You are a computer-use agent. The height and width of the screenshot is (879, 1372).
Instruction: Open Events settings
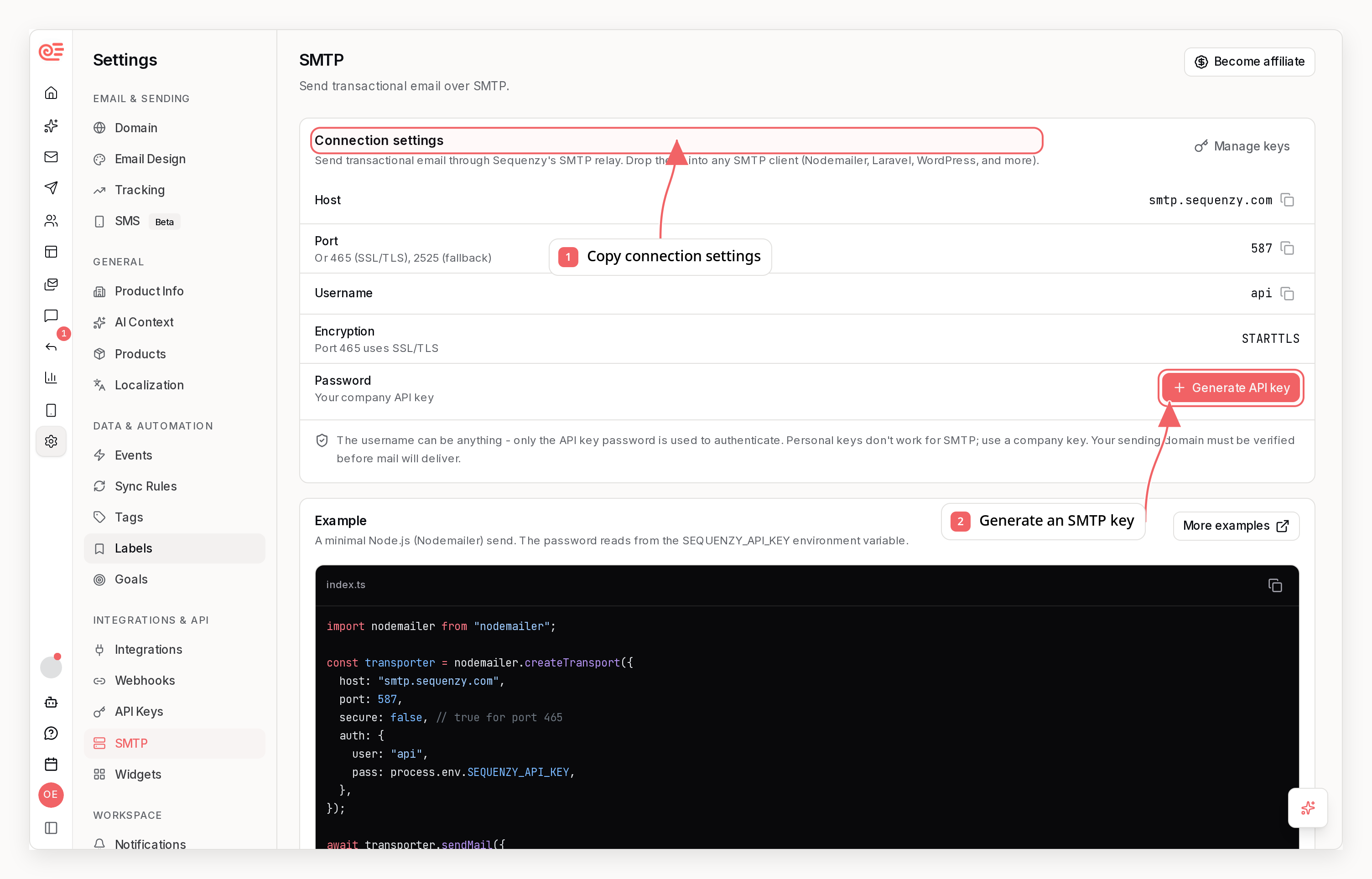[x=174, y=455]
